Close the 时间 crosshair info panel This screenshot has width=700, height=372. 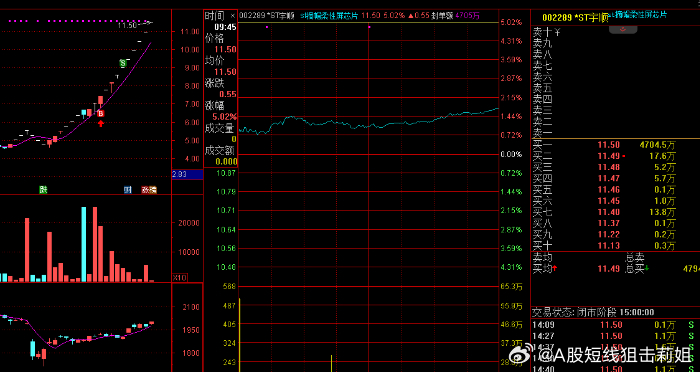[233, 16]
